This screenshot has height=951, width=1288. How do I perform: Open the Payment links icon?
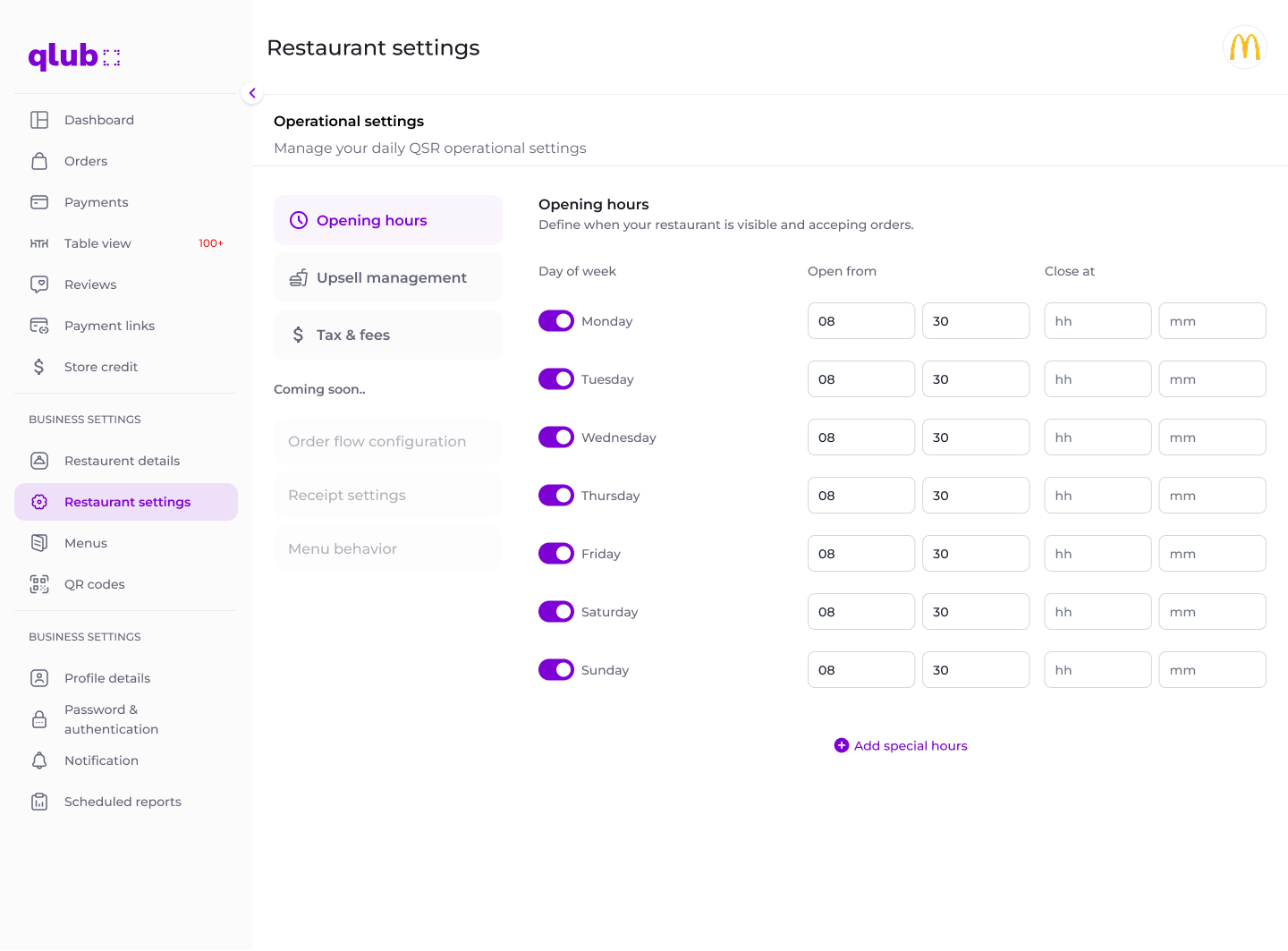click(x=39, y=326)
